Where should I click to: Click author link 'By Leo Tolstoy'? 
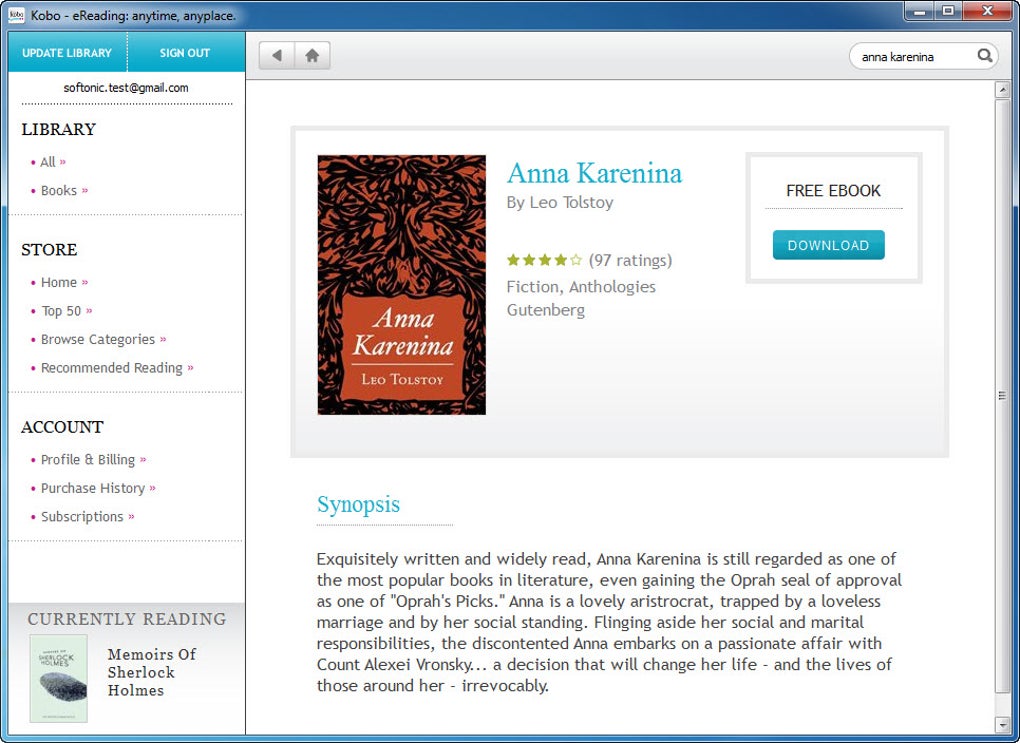point(560,202)
